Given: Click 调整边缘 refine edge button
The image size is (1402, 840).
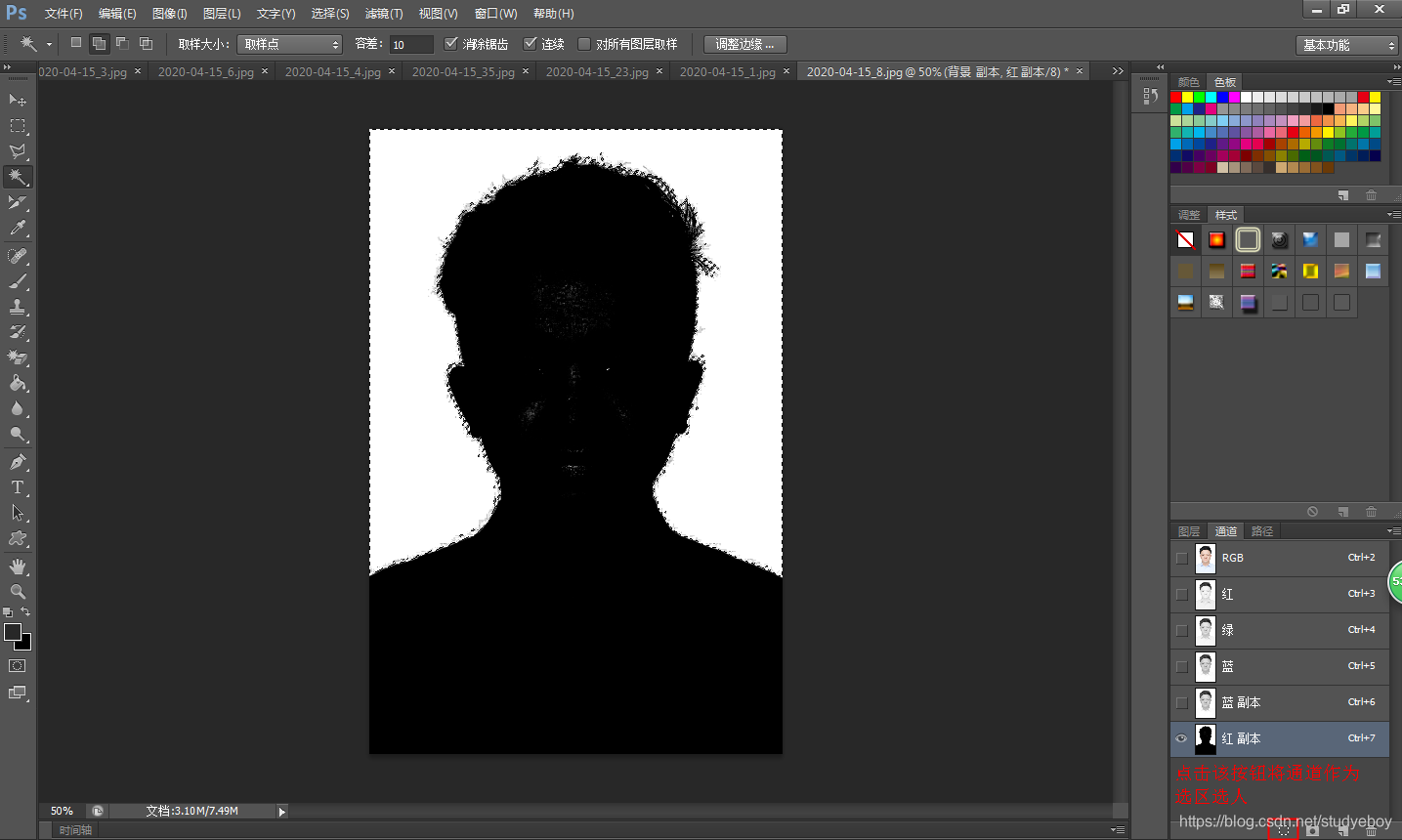Looking at the screenshot, I should coord(744,44).
